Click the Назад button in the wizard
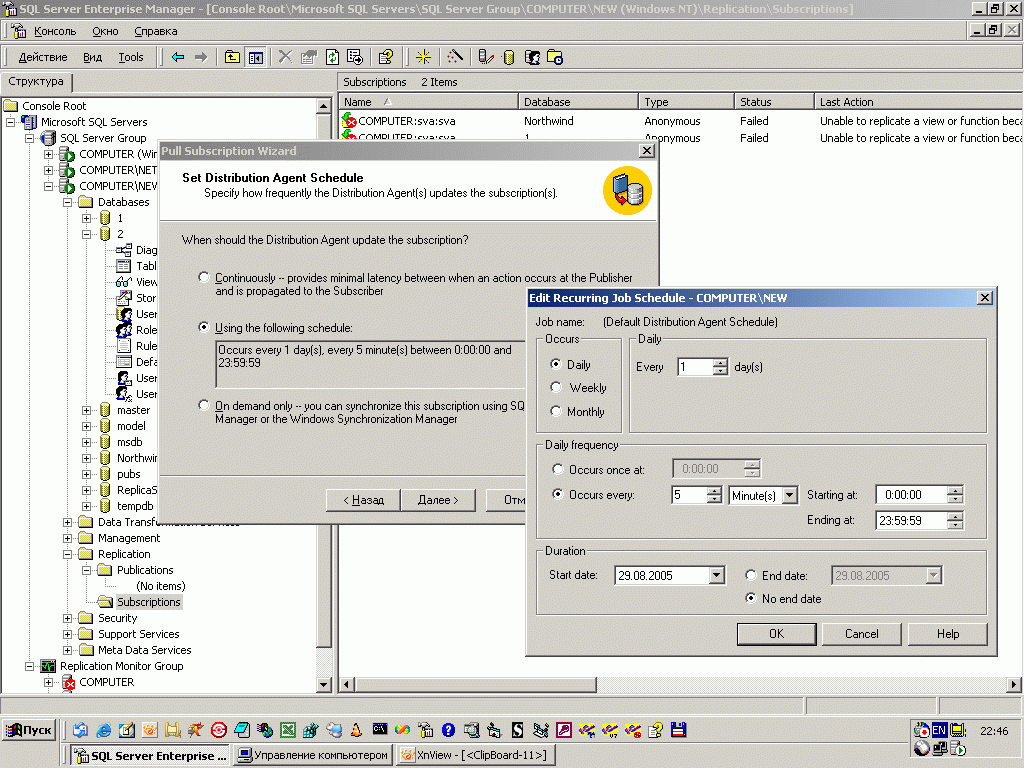The height and width of the screenshot is (768, 1024). 363,500
